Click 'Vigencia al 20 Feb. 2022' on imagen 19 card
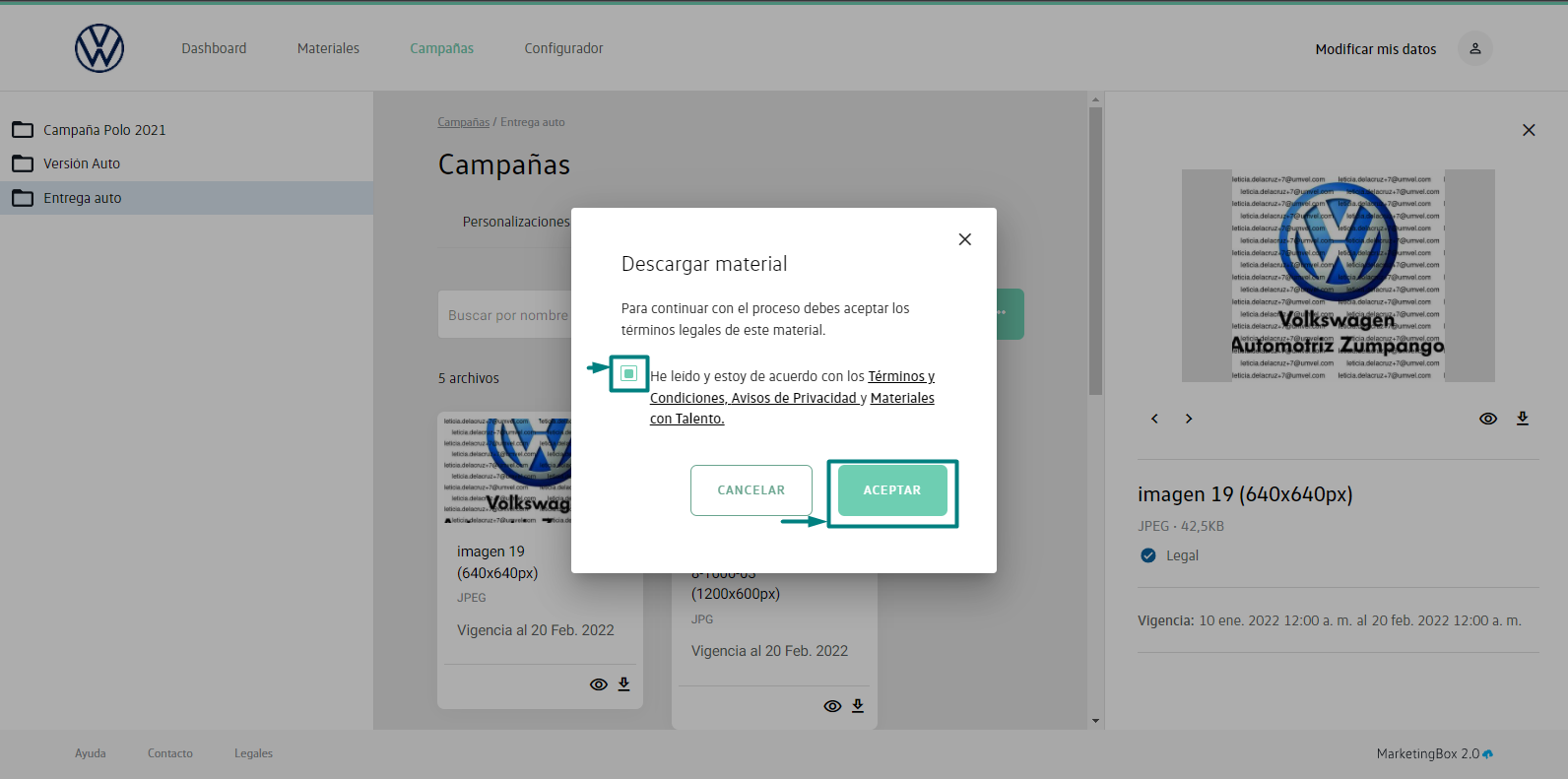This screenshot has height=779, width=1568. tap(536, 630)
